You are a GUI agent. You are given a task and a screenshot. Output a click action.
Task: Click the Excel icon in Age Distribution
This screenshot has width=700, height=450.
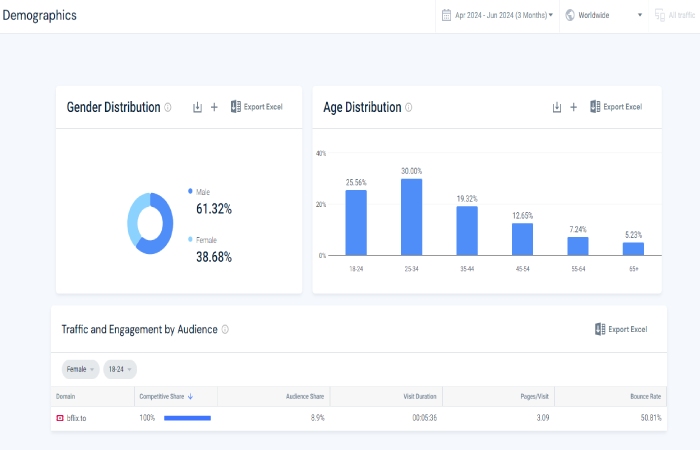click(x=595, y=106)
